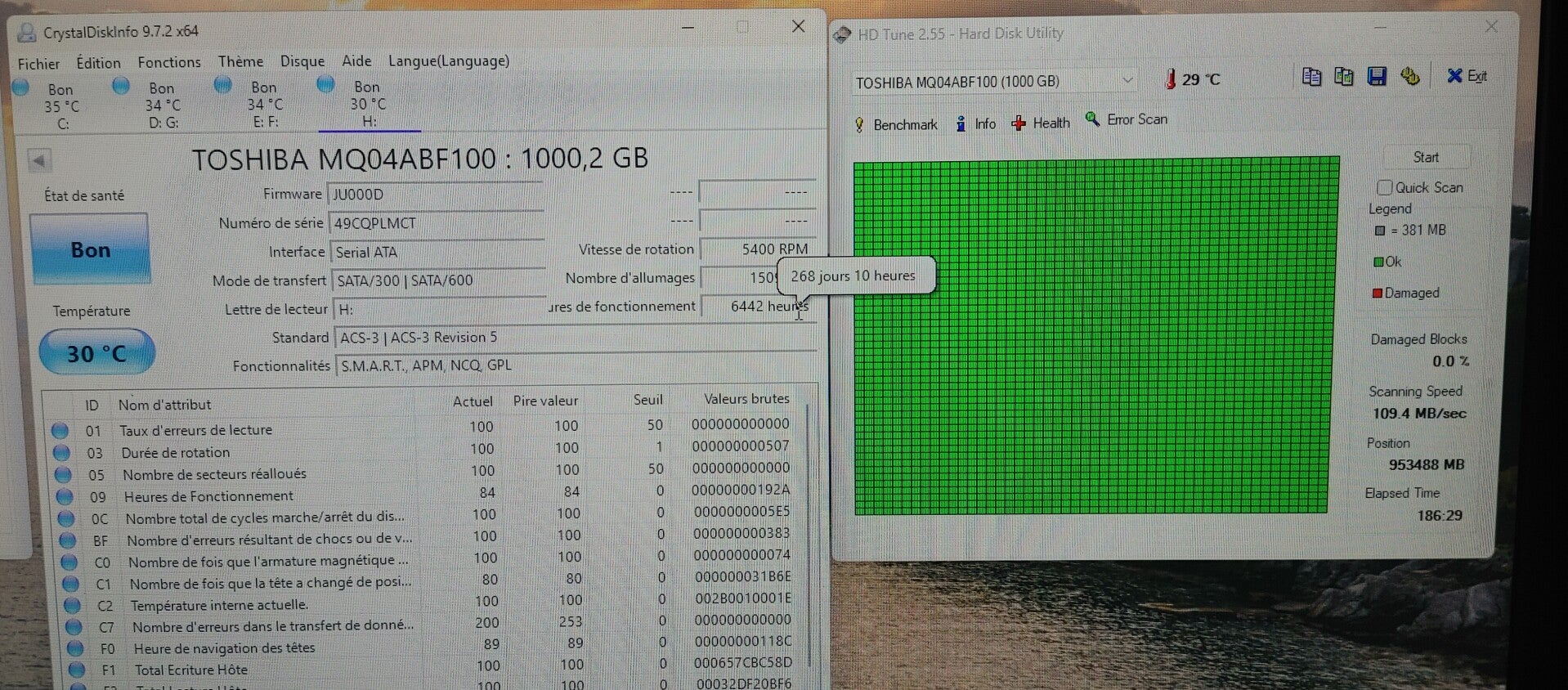Click the 30 °C temperature button
The width and height of the screenshot is (1568, 690).
(96, 353)
